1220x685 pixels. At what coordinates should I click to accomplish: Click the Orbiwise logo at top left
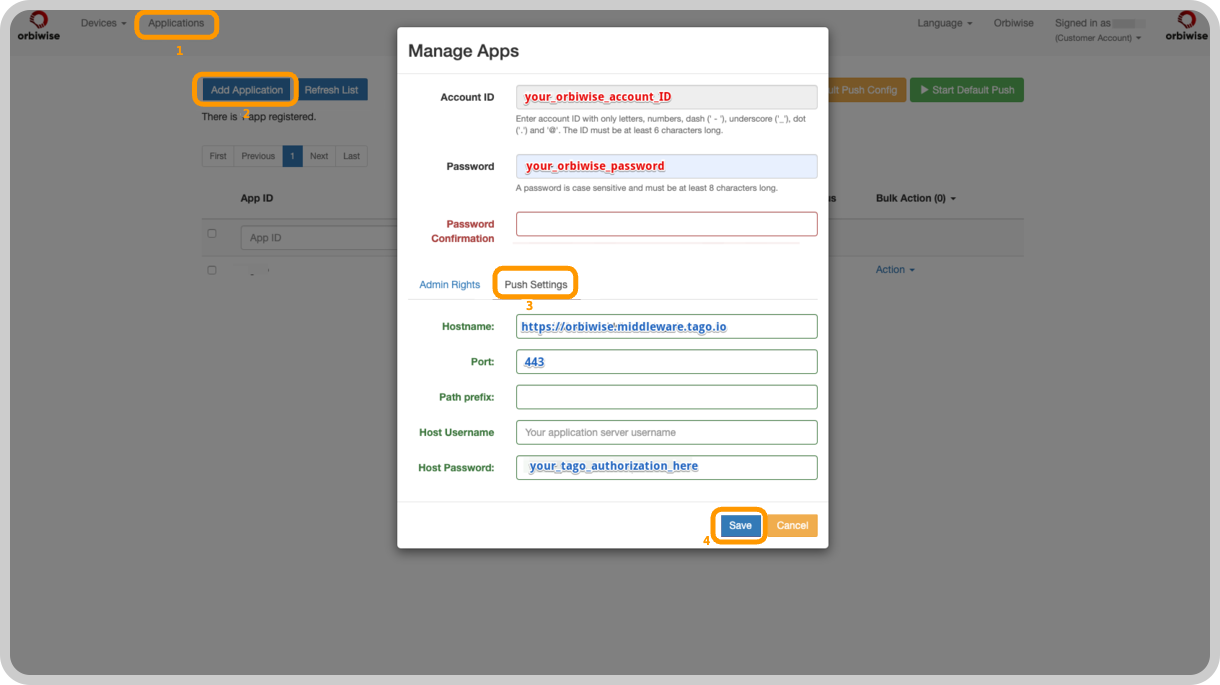[x=38, y=26]
